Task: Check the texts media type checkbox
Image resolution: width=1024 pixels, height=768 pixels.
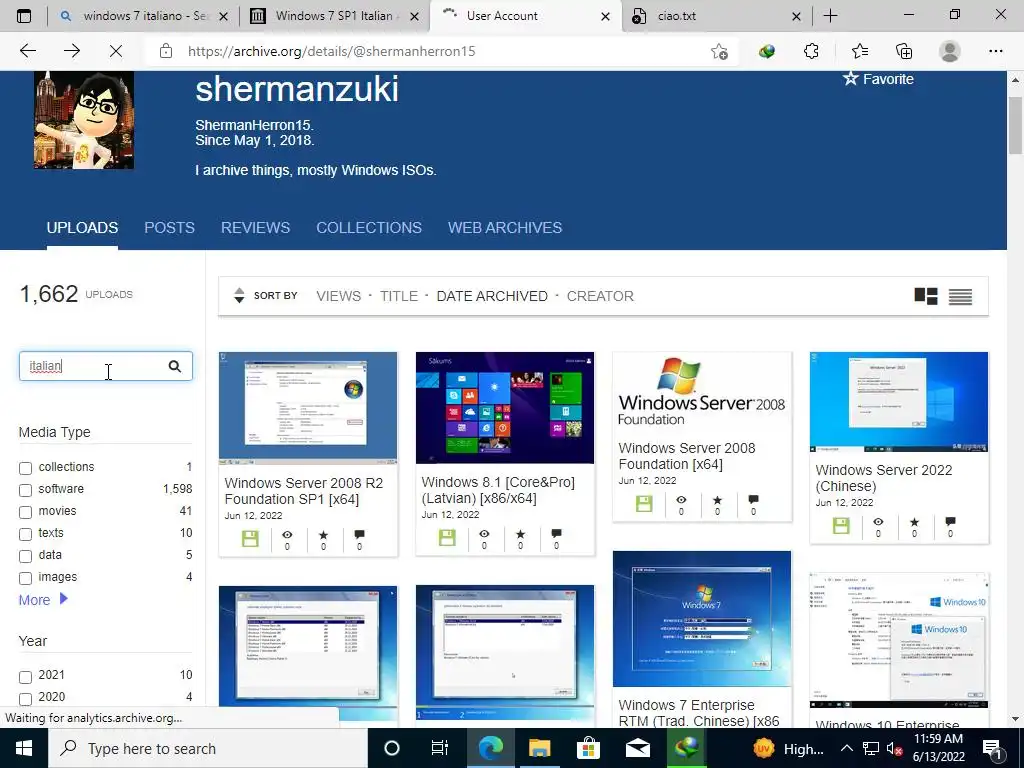Action: click(x=25, y=534)
